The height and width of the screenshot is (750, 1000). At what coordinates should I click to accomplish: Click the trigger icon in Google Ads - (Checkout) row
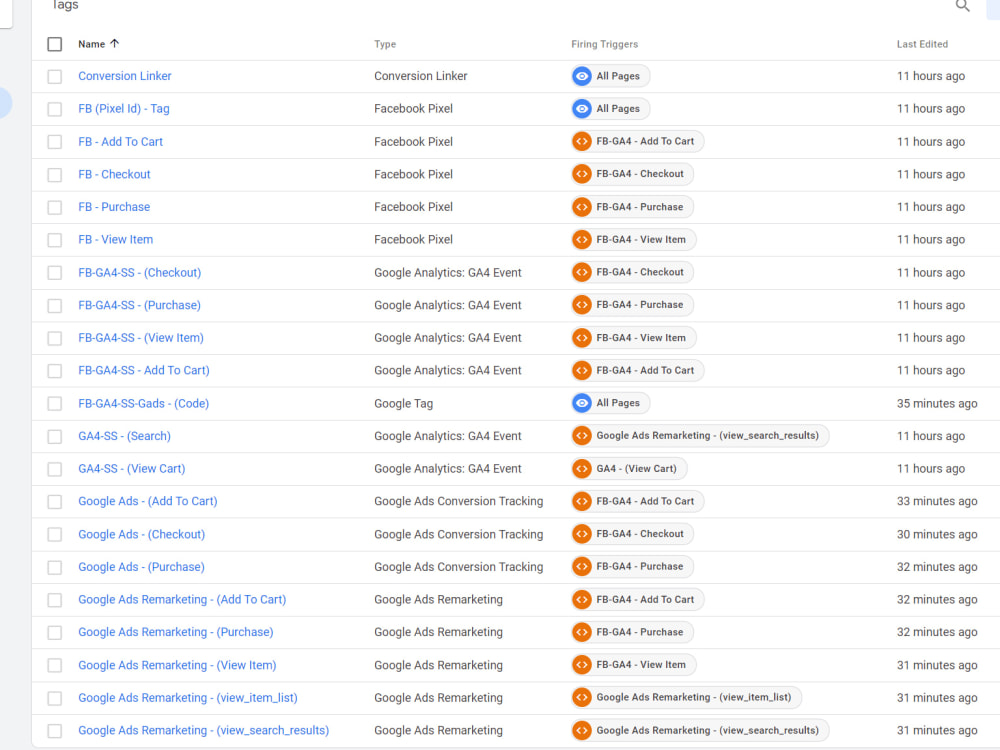tap(582, 534)
